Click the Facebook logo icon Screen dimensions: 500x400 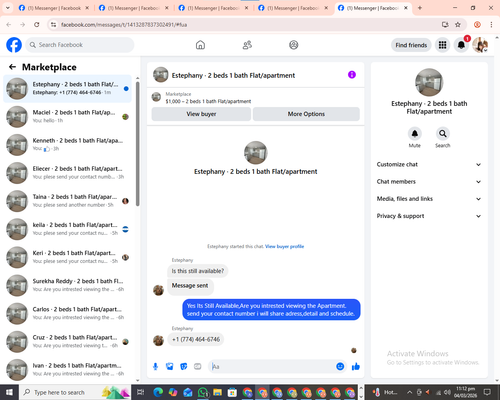pos(14,45)
